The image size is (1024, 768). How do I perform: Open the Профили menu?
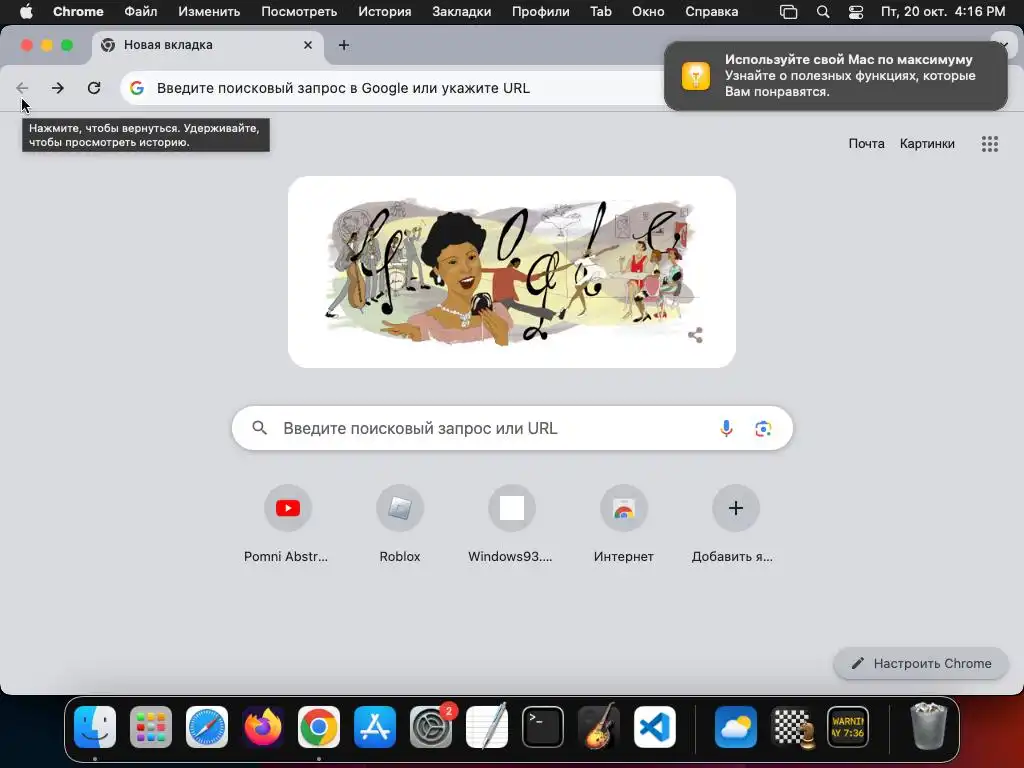click(541, 12)
